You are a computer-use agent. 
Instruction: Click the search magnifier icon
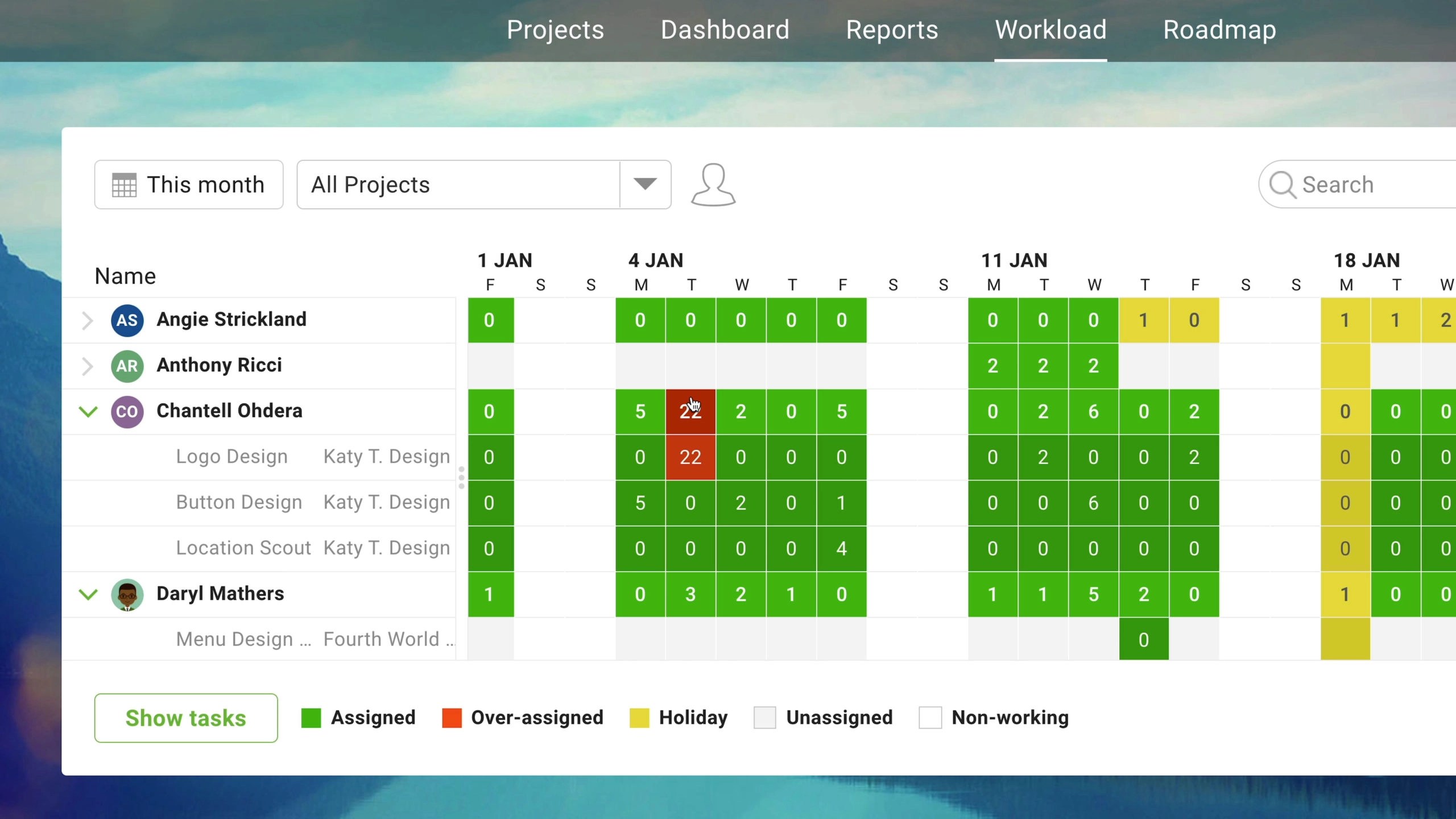1283,184
